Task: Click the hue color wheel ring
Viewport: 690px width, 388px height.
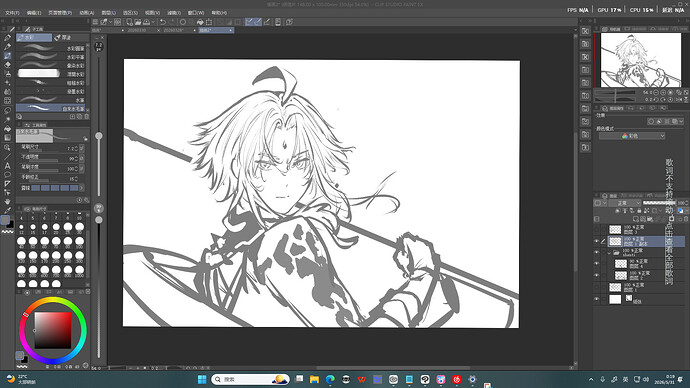Action: pos(53,300)
